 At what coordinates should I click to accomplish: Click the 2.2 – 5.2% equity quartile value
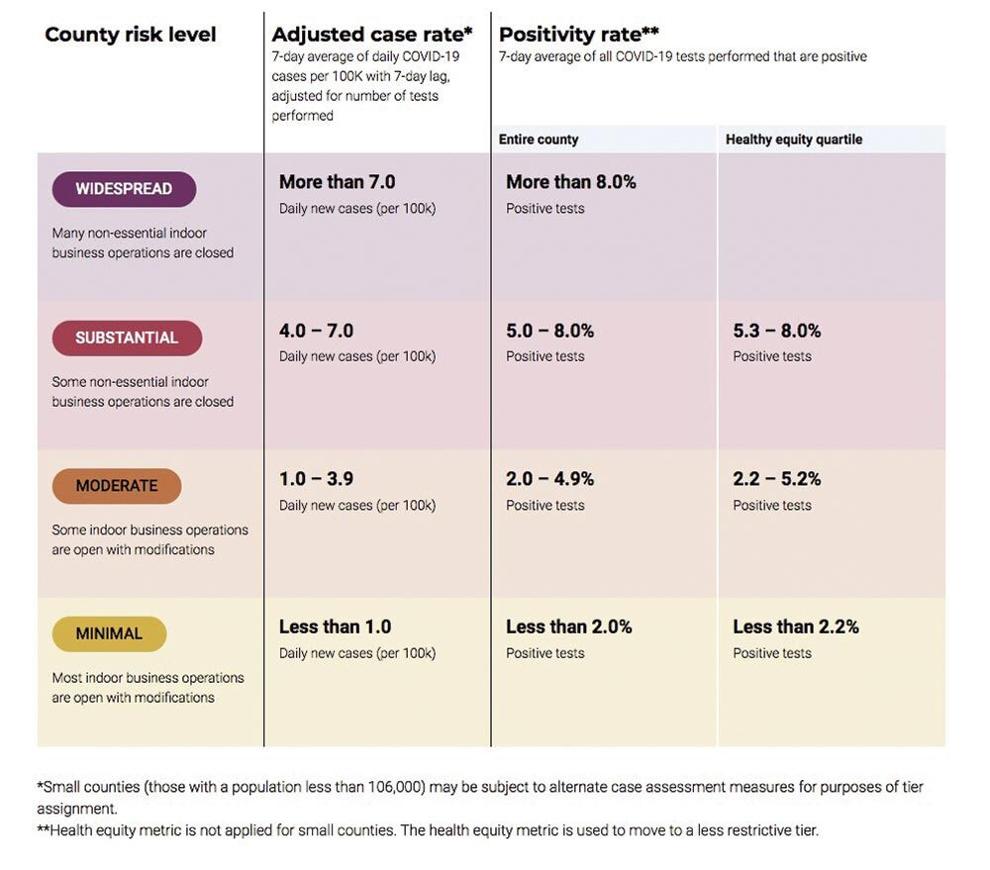(777, 479)
